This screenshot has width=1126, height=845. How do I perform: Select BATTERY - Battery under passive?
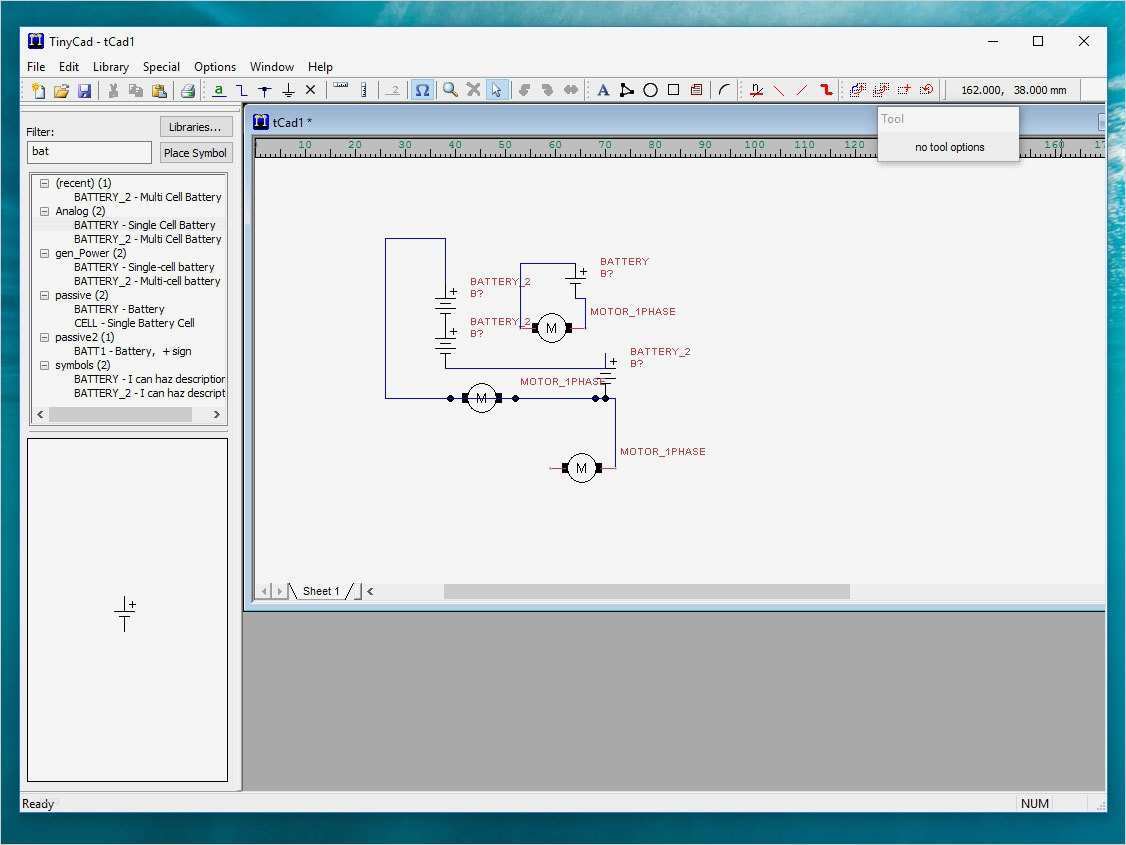(119, 309)
